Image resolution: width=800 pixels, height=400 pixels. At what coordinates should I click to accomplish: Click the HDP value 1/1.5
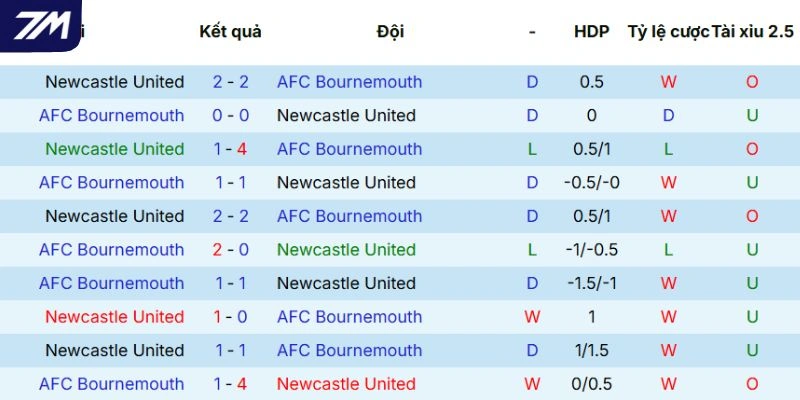tap(591, 351)
